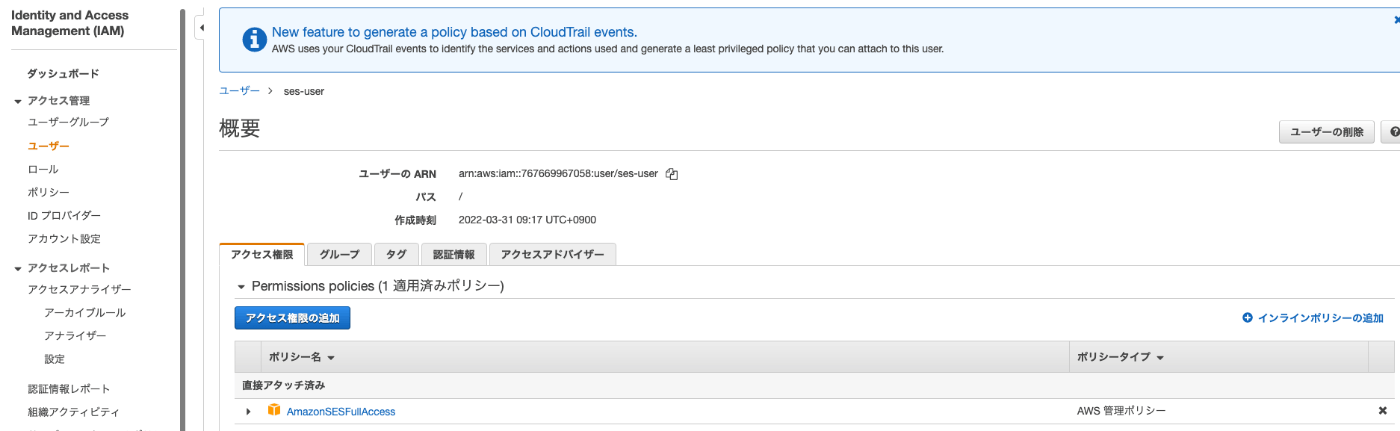
Task: Open the アクセスアドバイザー tab
Action: (x=552, y=255)
